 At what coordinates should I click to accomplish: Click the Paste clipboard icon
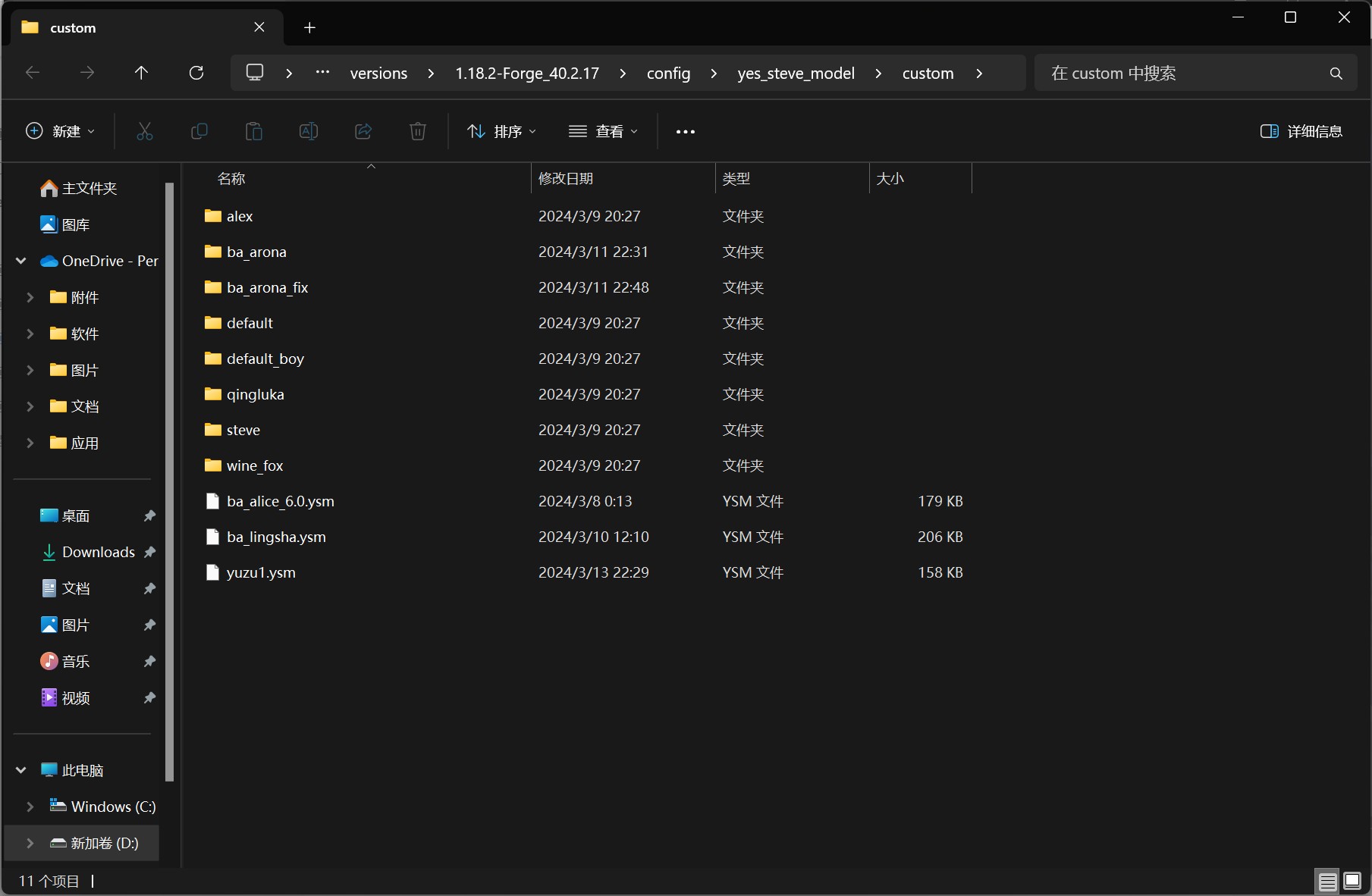pyautogui.click(x=253, y=132)
